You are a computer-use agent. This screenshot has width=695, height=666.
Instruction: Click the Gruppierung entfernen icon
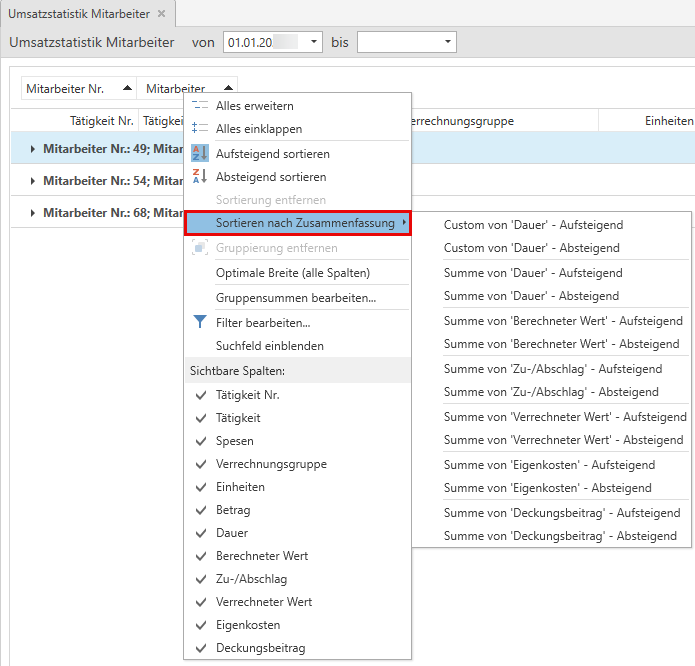pyautogui.click(x=200, y=247)
